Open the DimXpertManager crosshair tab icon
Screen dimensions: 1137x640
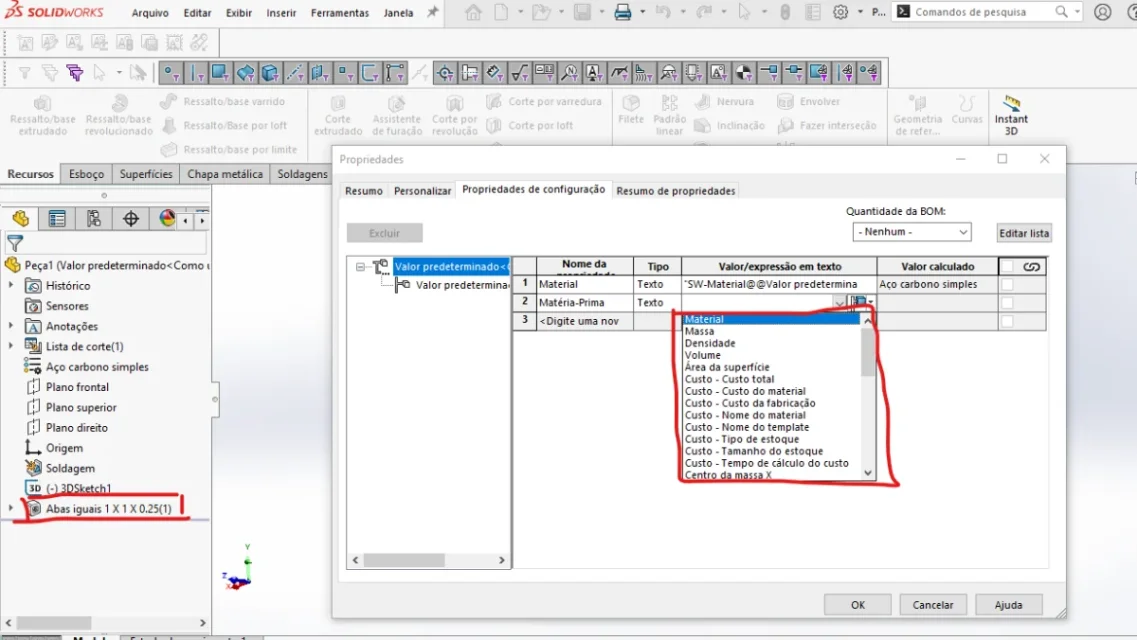pos(131,218)
